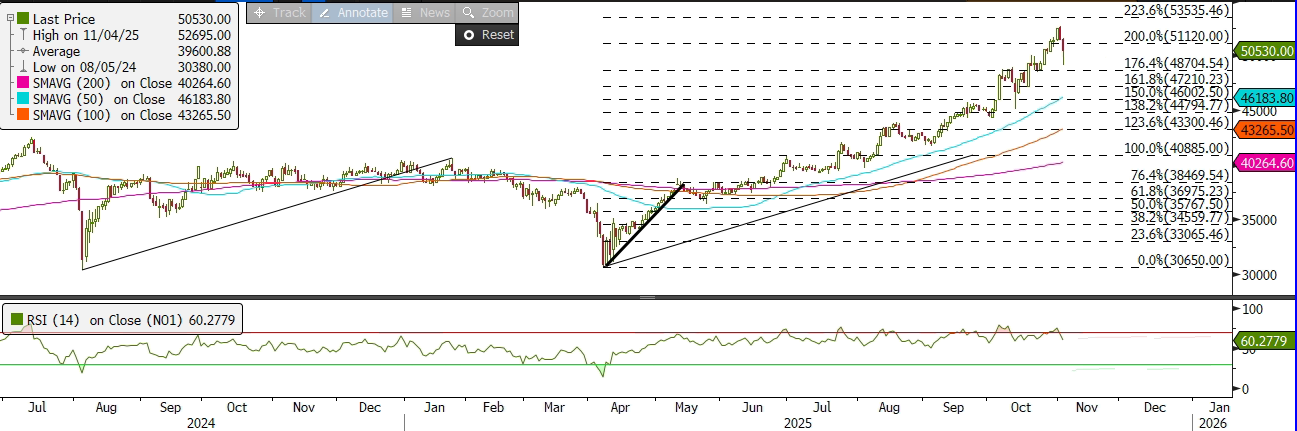Select the Annotate pencil icon

click(325, 13)
